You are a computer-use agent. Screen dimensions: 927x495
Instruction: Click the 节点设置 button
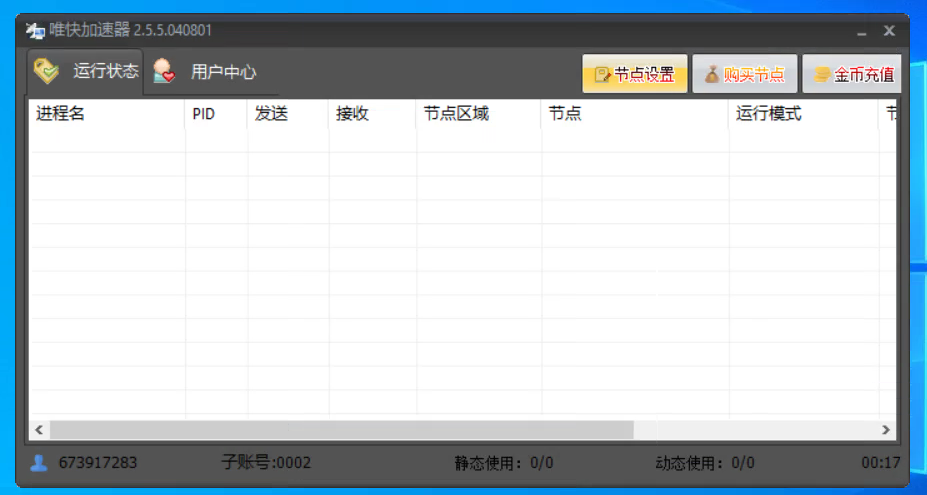pyautogui.click(x=635, y=74)
